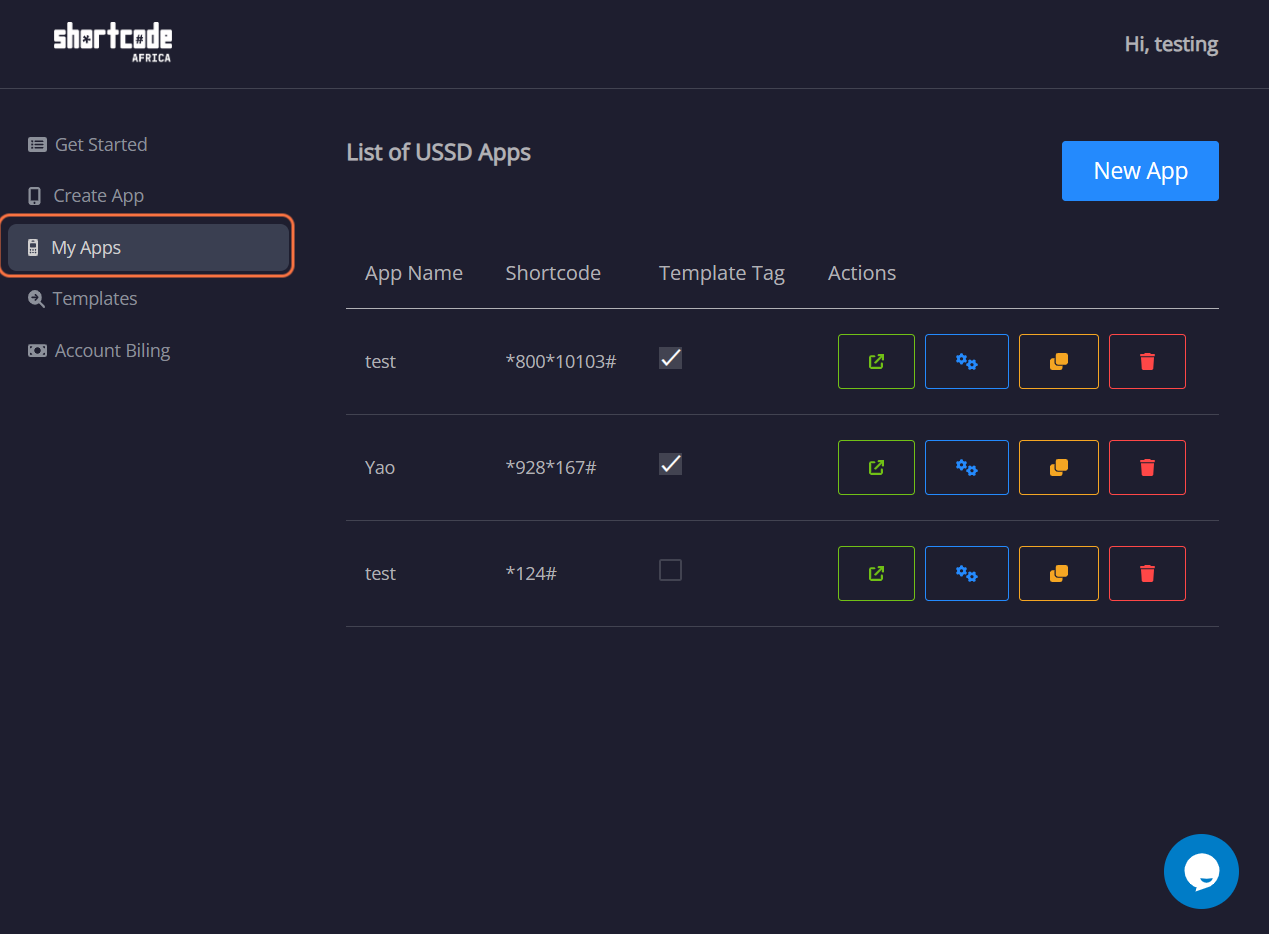The image size is (1269, 934).
Task: Click the List of USSD Apps heading
Action: (438, 152)
